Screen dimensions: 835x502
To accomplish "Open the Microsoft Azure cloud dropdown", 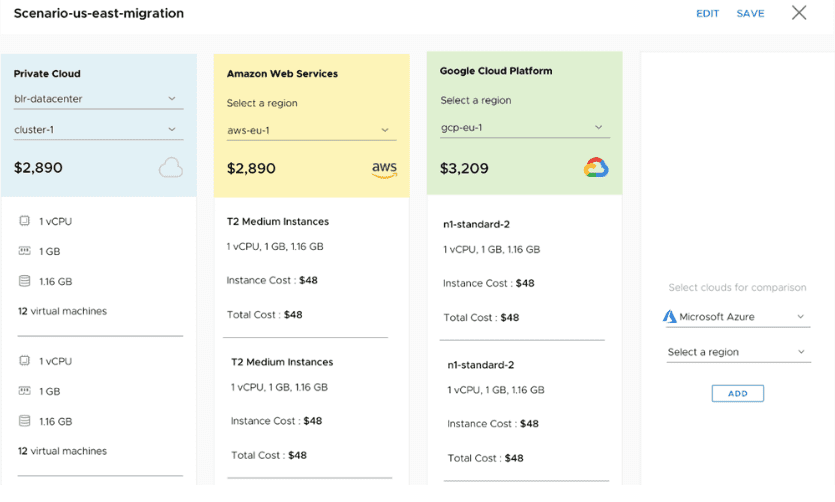I will click(x=737, y=317).
